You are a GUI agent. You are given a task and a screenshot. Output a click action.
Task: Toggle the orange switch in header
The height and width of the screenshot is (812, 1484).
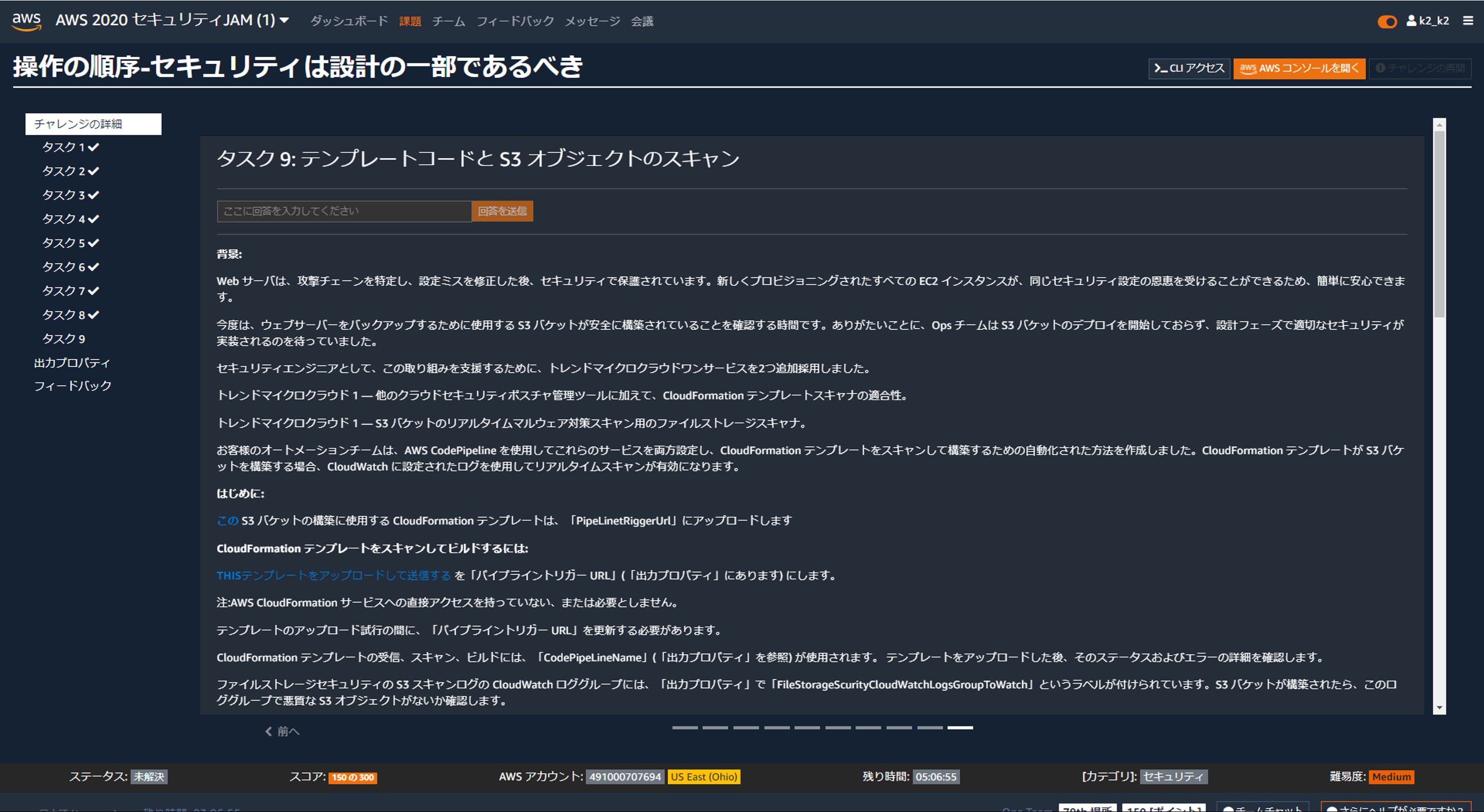tap(1387, 22)
